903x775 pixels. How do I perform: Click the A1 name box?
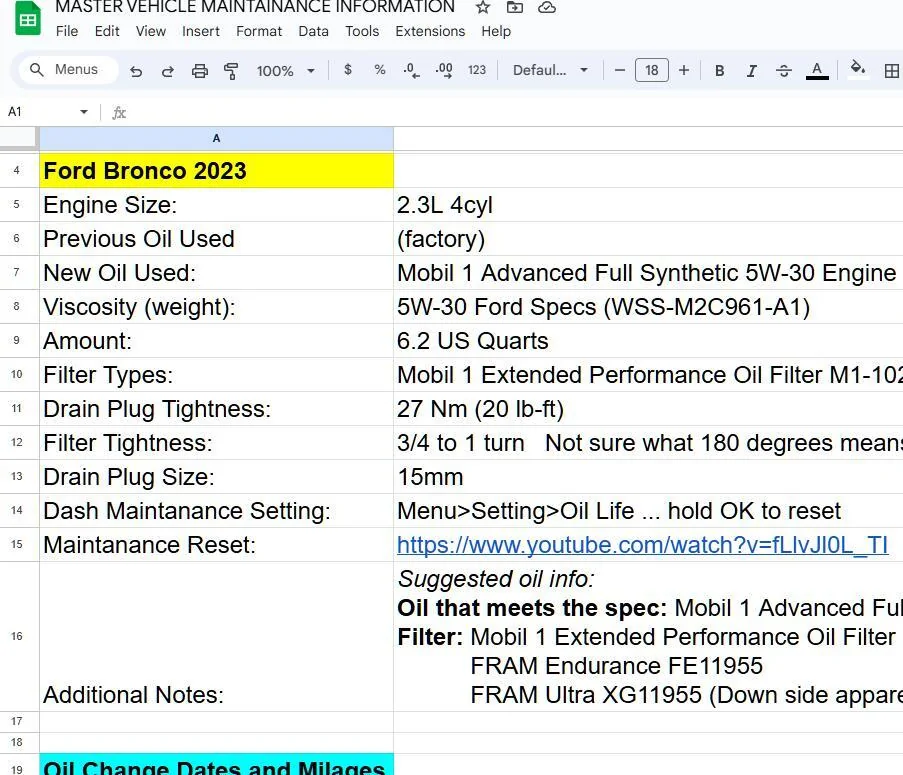(x=40, y=112)
